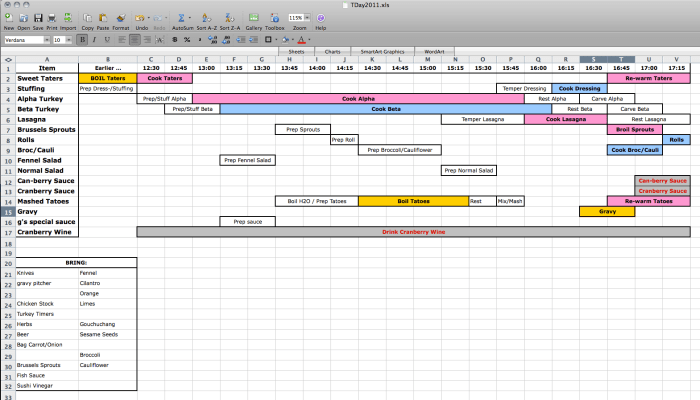Save the workbook using the Save icon
Screen dimensions: 700x400
click(37, 19)
